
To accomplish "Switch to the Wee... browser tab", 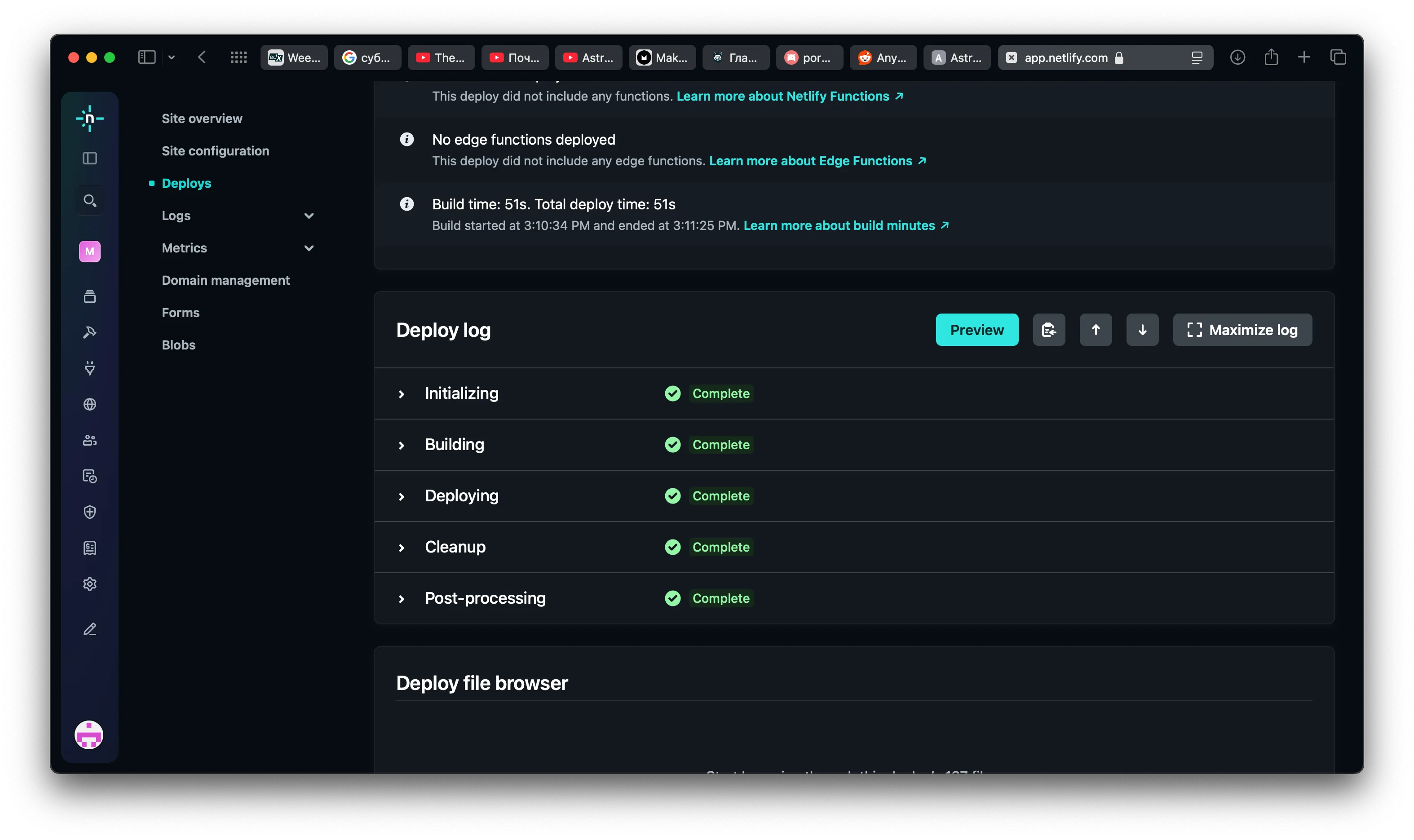I will (x=294, y=57).
